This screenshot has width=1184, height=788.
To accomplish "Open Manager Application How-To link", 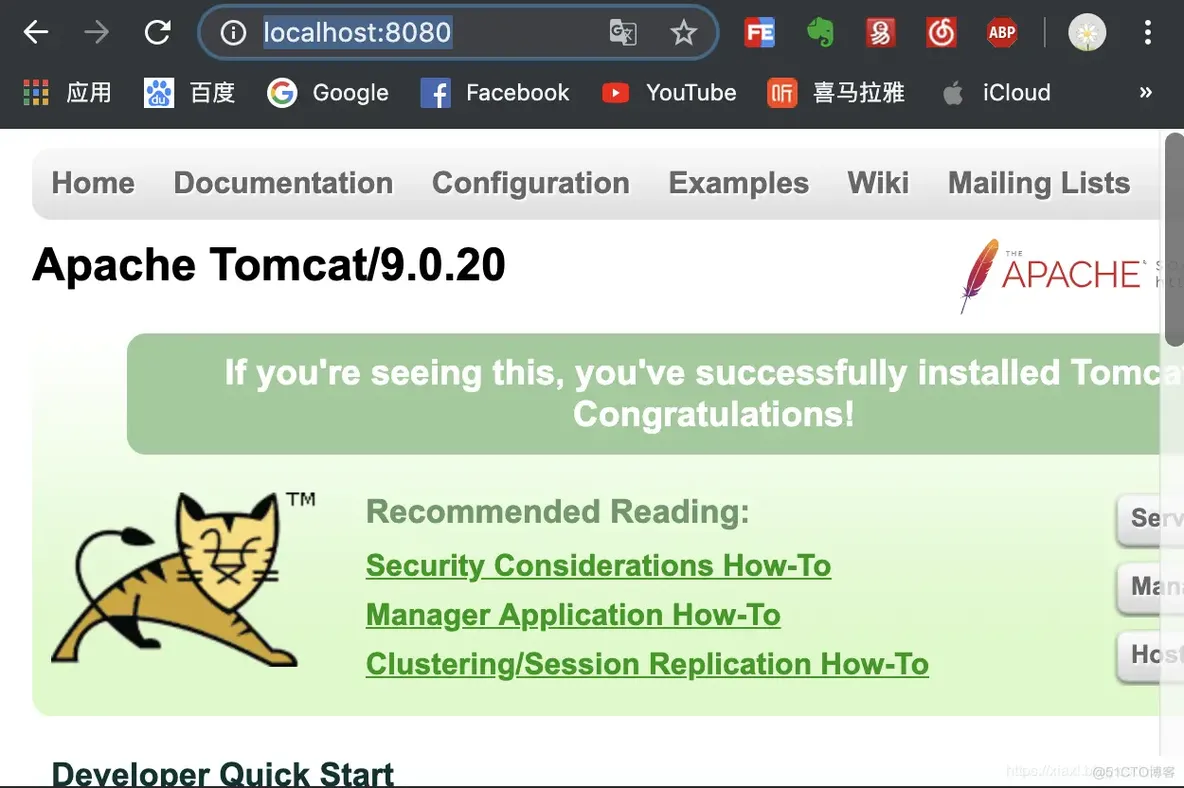I will click(573, 615).
